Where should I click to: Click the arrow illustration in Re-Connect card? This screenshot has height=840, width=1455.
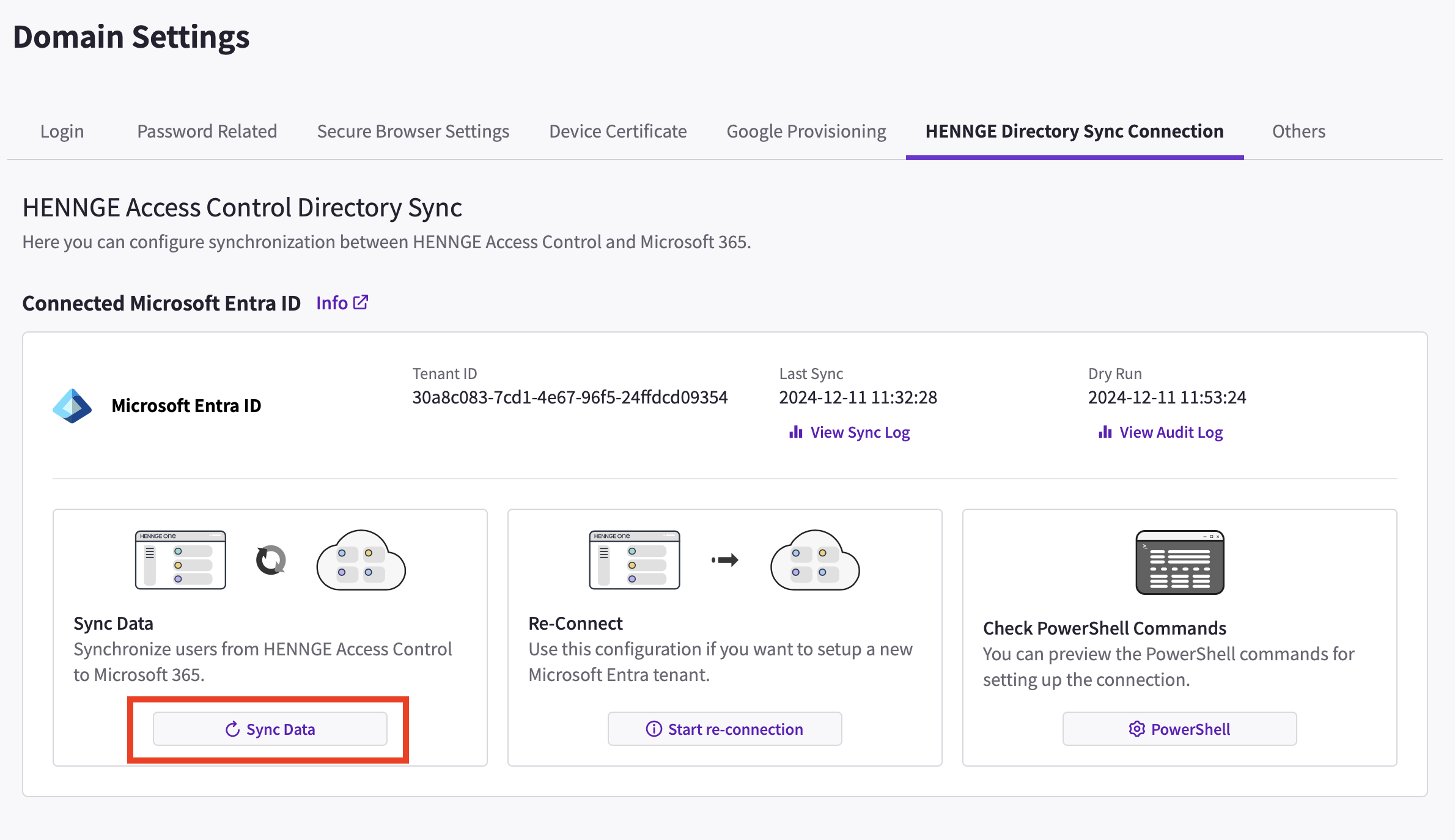[x=725, y=559]
